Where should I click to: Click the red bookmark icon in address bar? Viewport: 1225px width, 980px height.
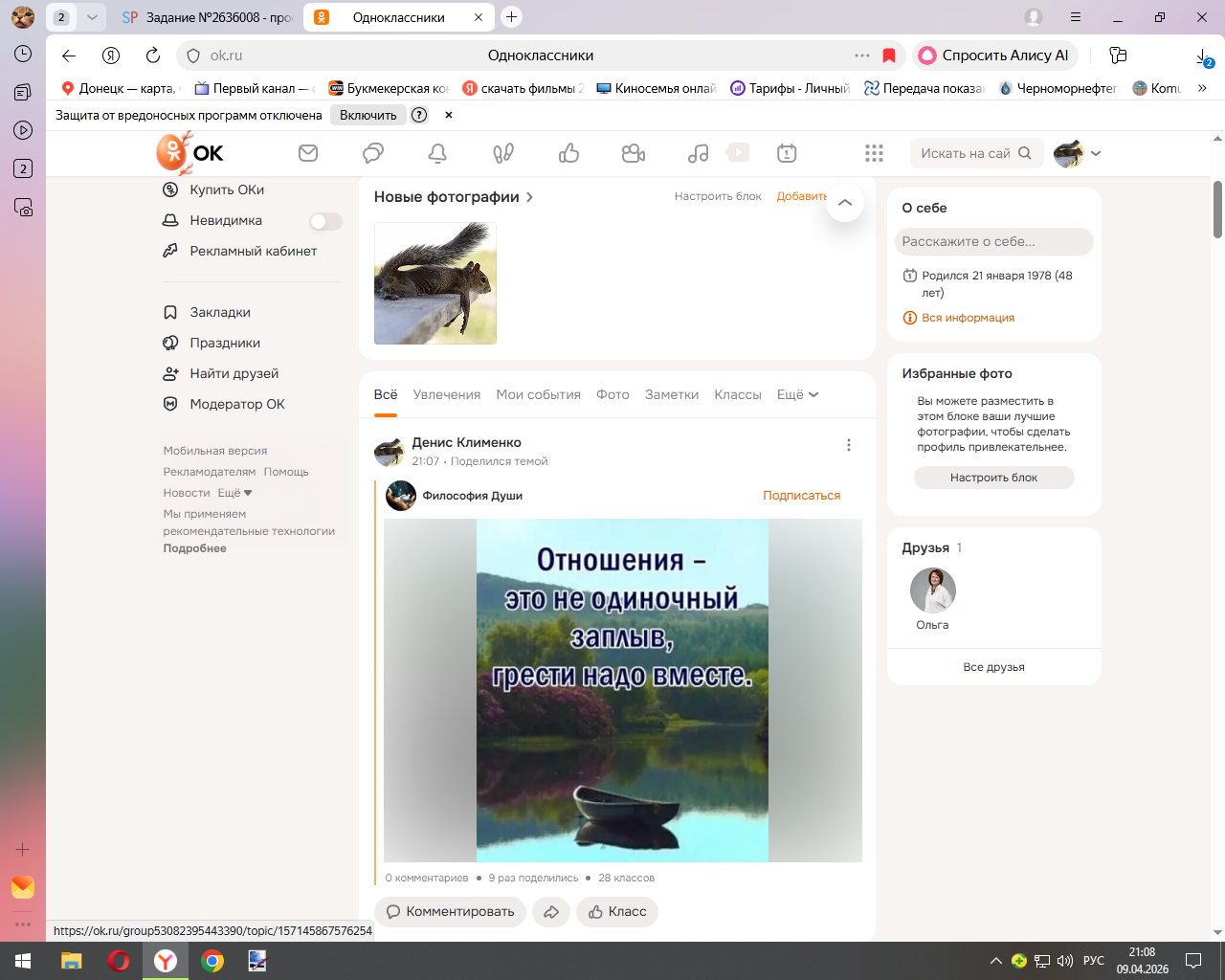click(x=889, y=56)
